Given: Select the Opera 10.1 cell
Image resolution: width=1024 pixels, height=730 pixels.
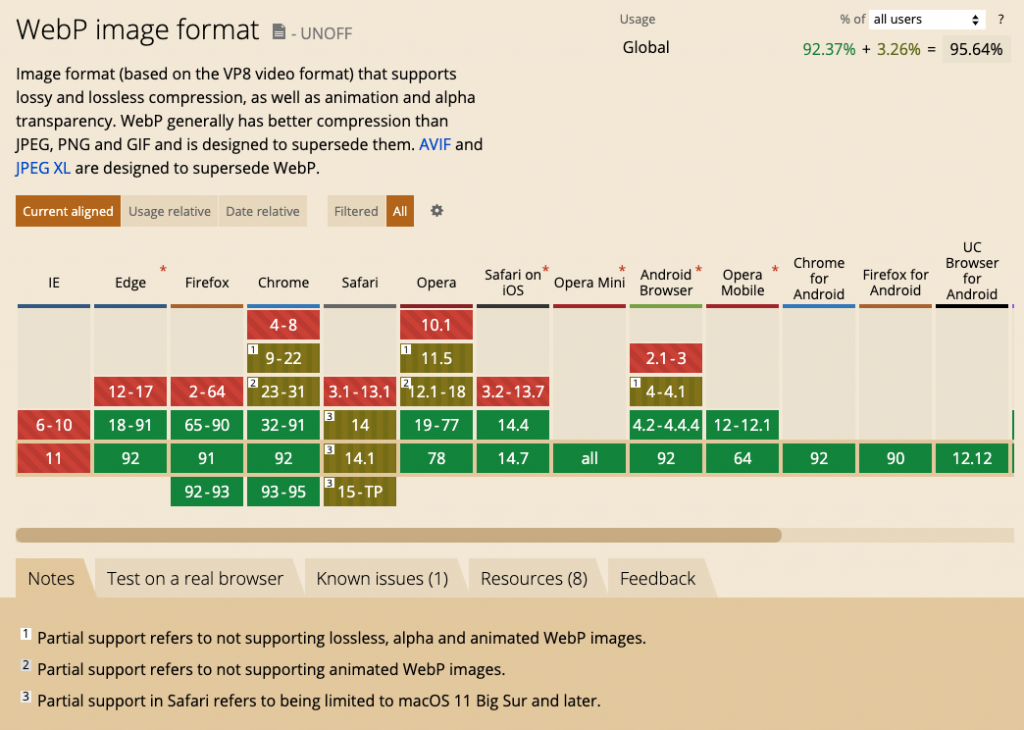Looking at the screenshot, I should point(436,325).
